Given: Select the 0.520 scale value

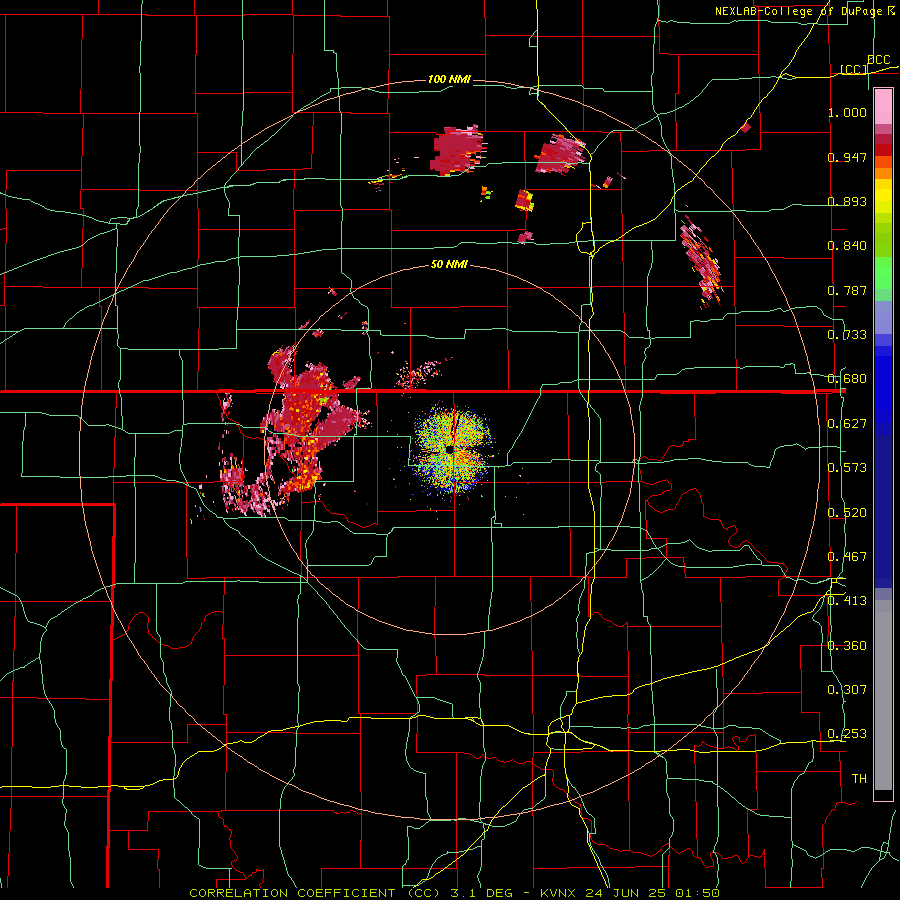Looking at the screenshot, I should pyautogui.click(x=847, y=513).
